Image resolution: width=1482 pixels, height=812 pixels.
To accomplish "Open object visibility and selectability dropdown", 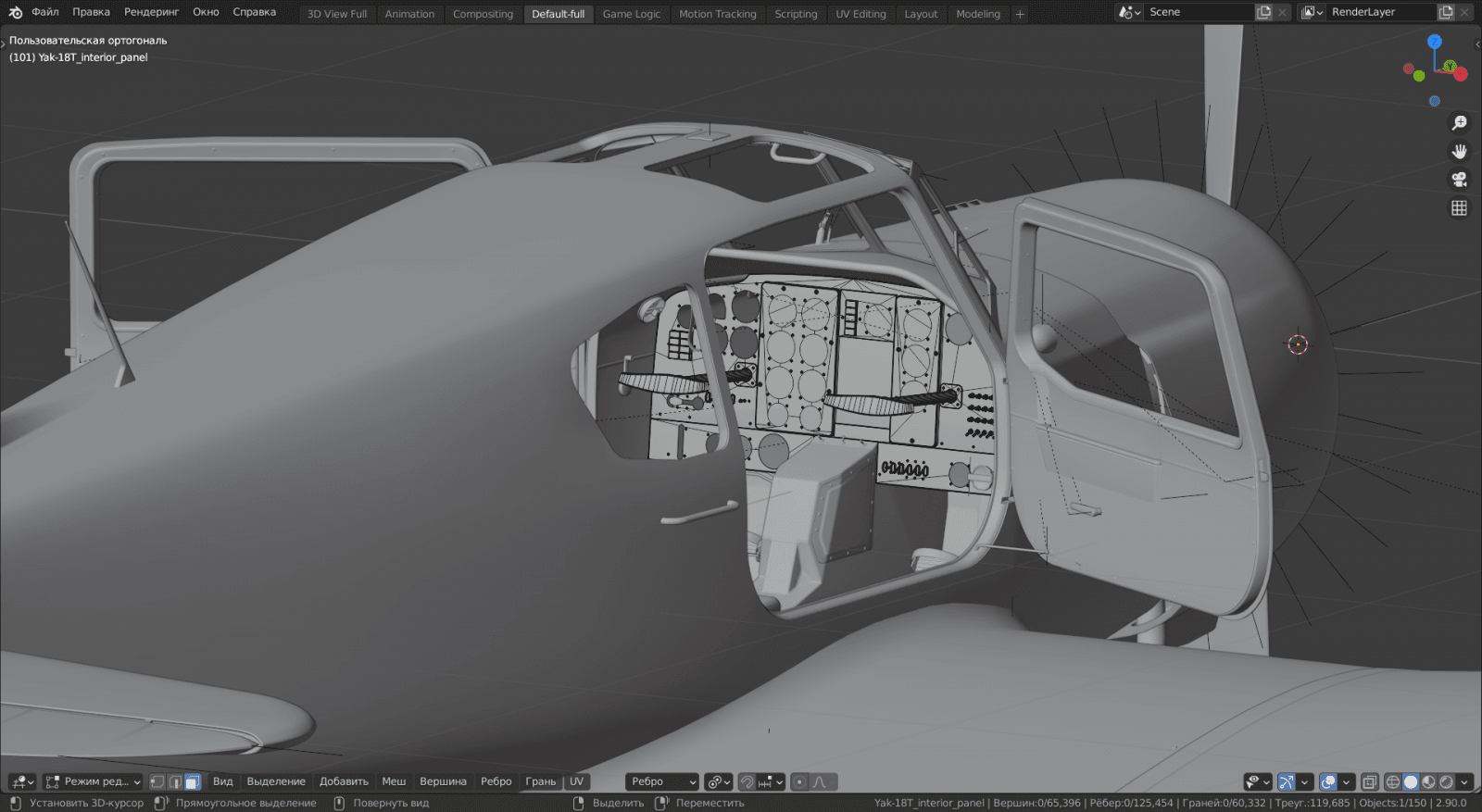I will click(x=1257, y=782).
